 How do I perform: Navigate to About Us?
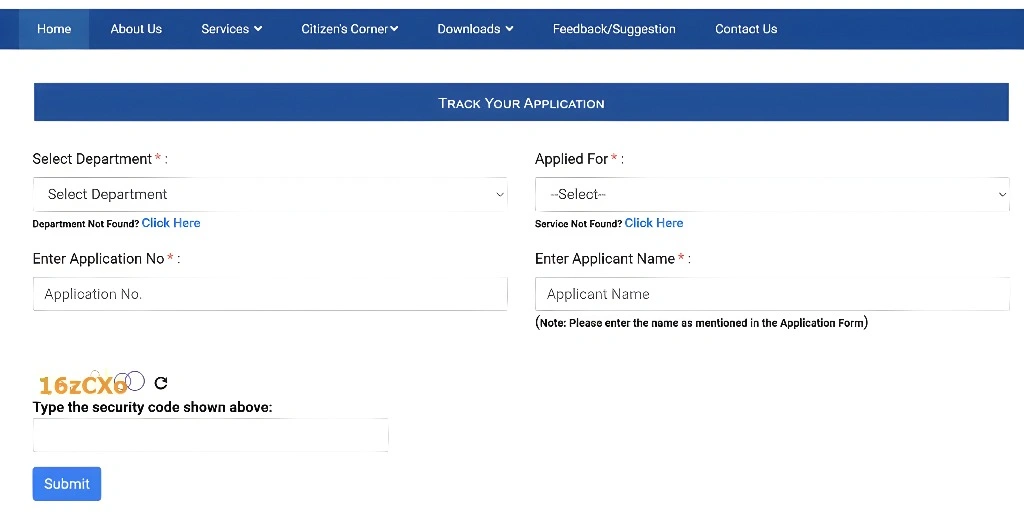pos(136,29)
